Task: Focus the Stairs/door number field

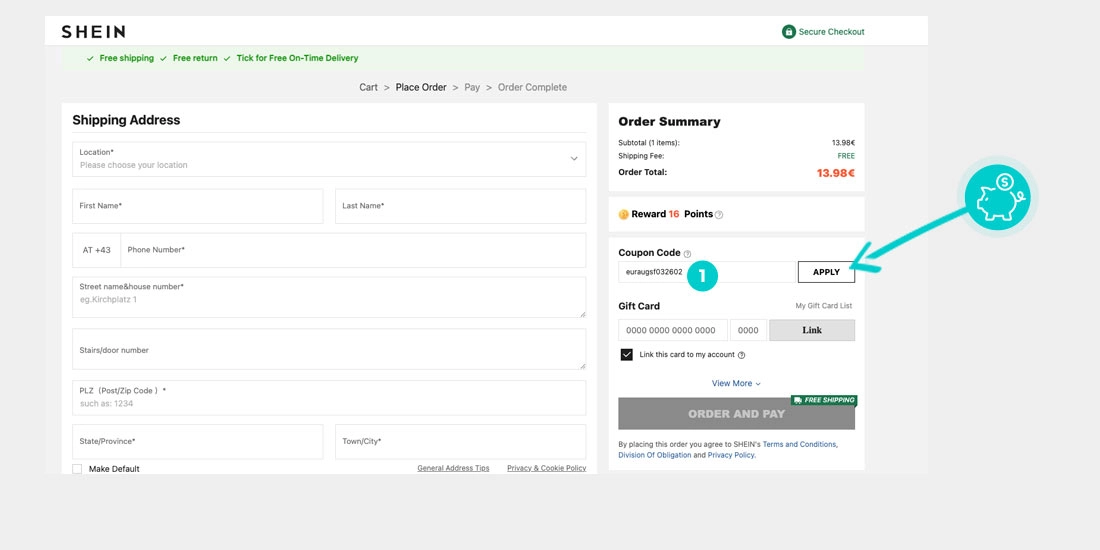Action: (329, 349)
